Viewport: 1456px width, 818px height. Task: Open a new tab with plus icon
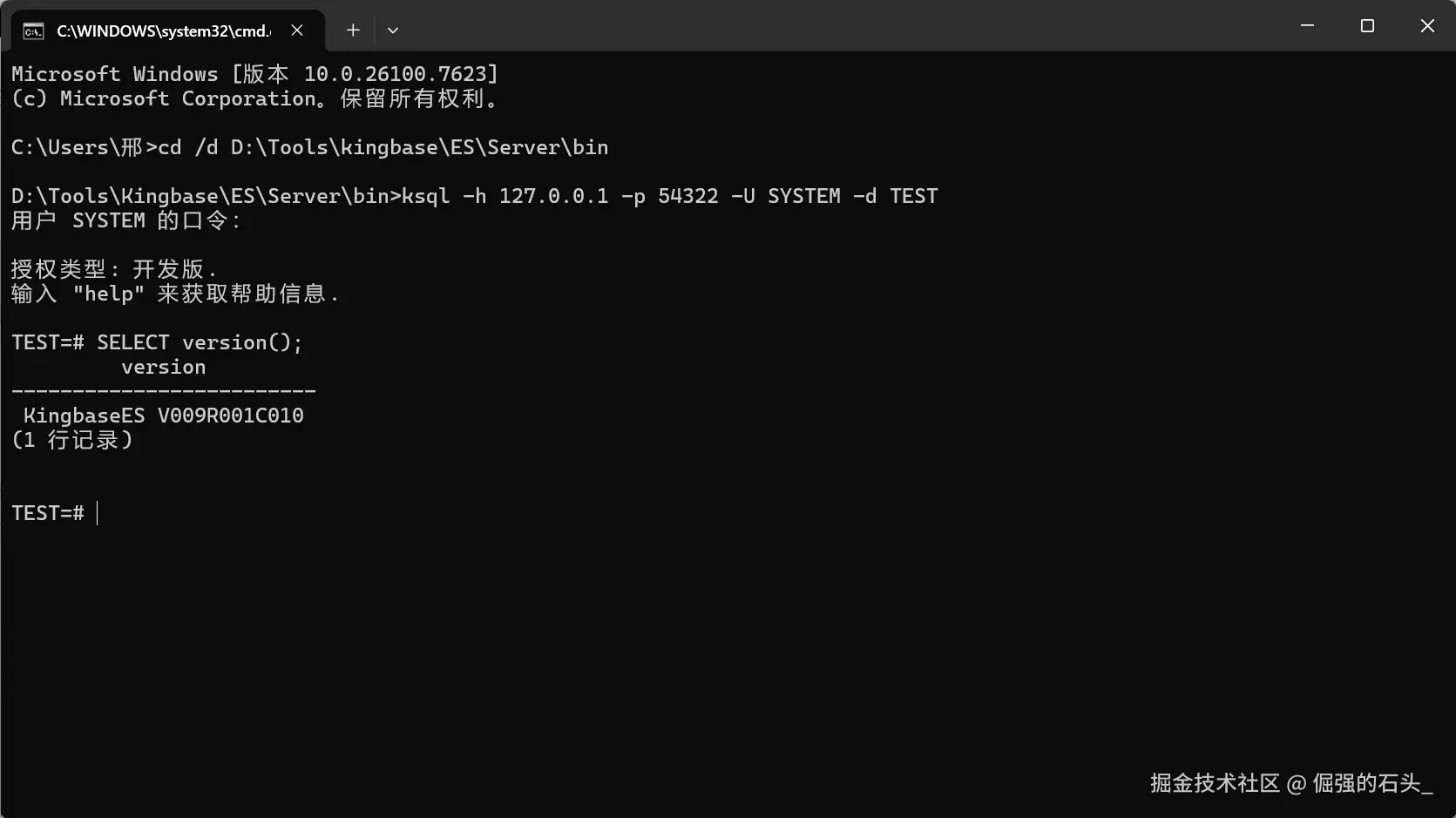[x=353, y=30]
